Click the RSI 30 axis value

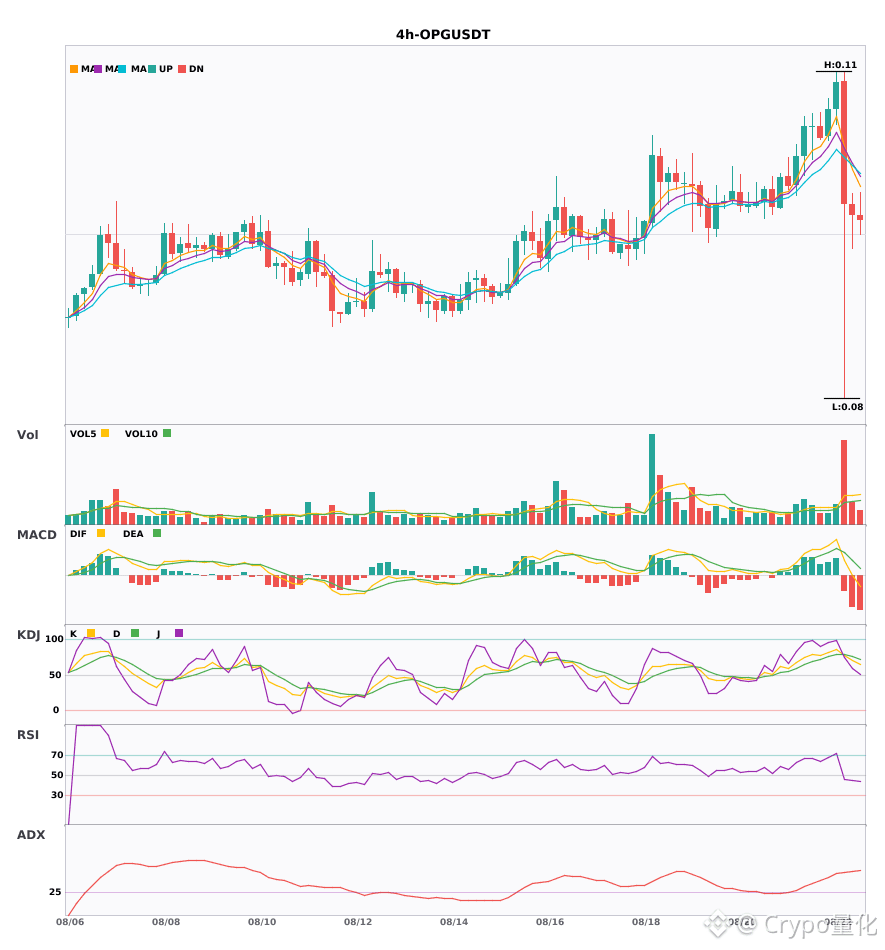point(58,795)
